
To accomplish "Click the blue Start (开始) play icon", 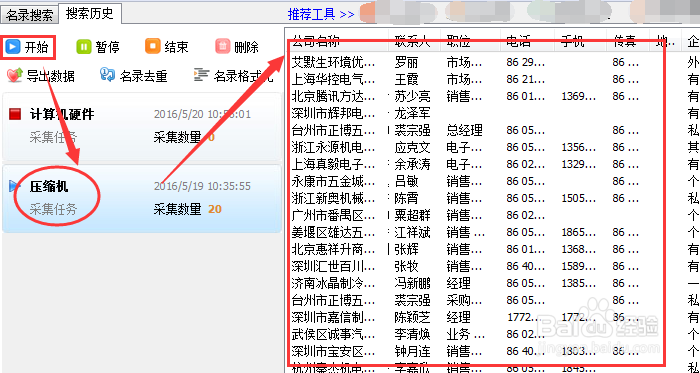I will (13, 46).
